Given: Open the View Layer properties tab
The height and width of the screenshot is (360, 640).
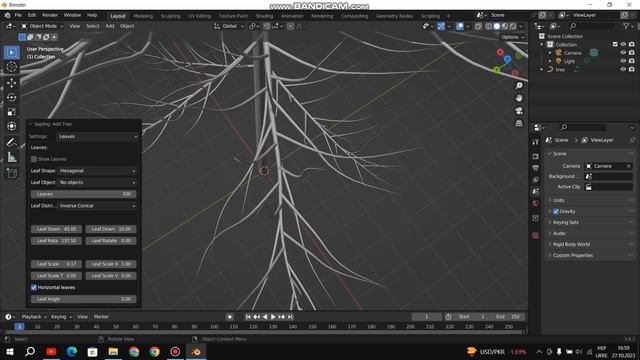Looking at the screenshot, I should (536, 180).
